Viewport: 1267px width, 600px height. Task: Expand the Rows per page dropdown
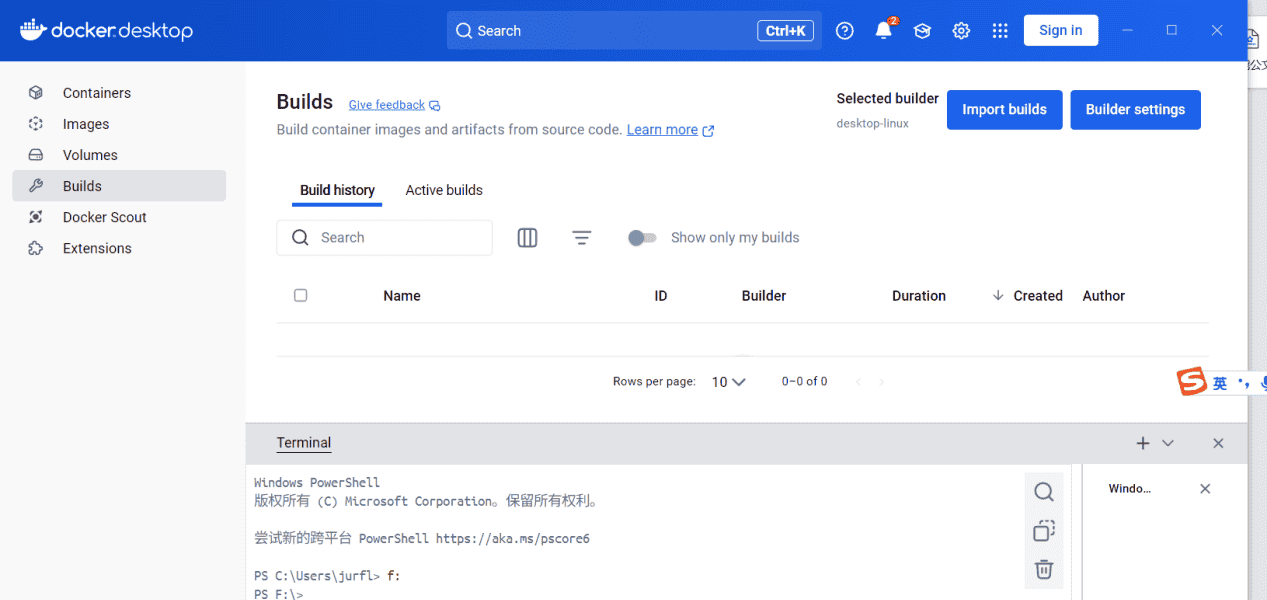(729, 382)
